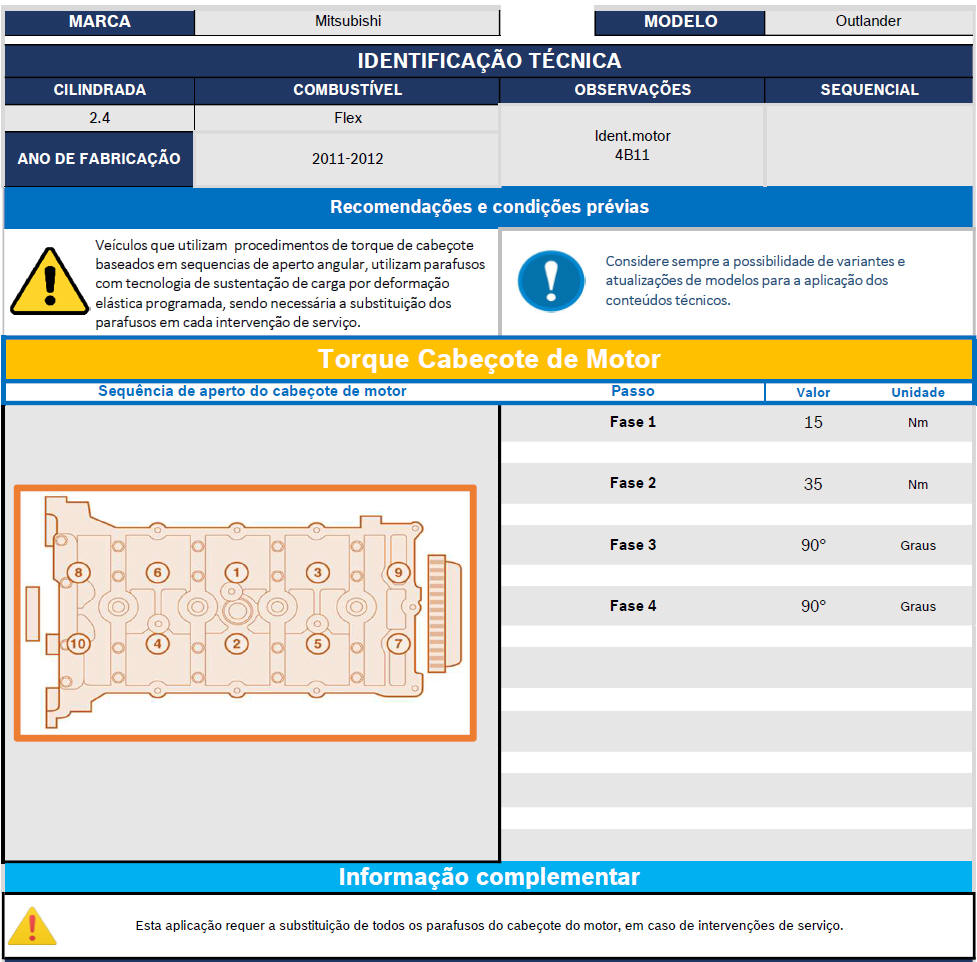977x962 pixels.
Task: Click the Ident.motor 4B11 observation cell
Action: tap(632, 146)
